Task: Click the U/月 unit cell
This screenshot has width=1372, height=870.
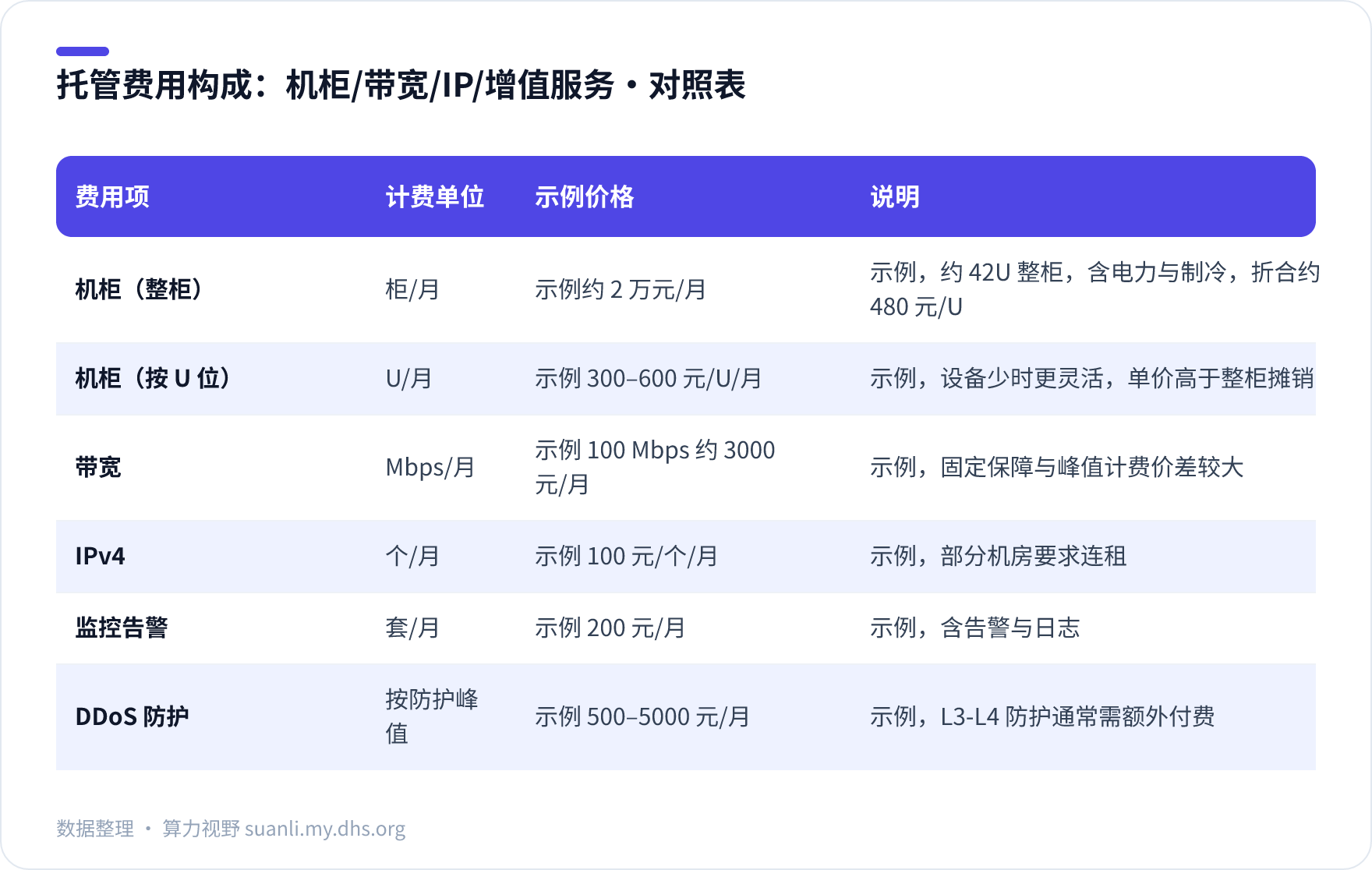Action: coord(409,378)
